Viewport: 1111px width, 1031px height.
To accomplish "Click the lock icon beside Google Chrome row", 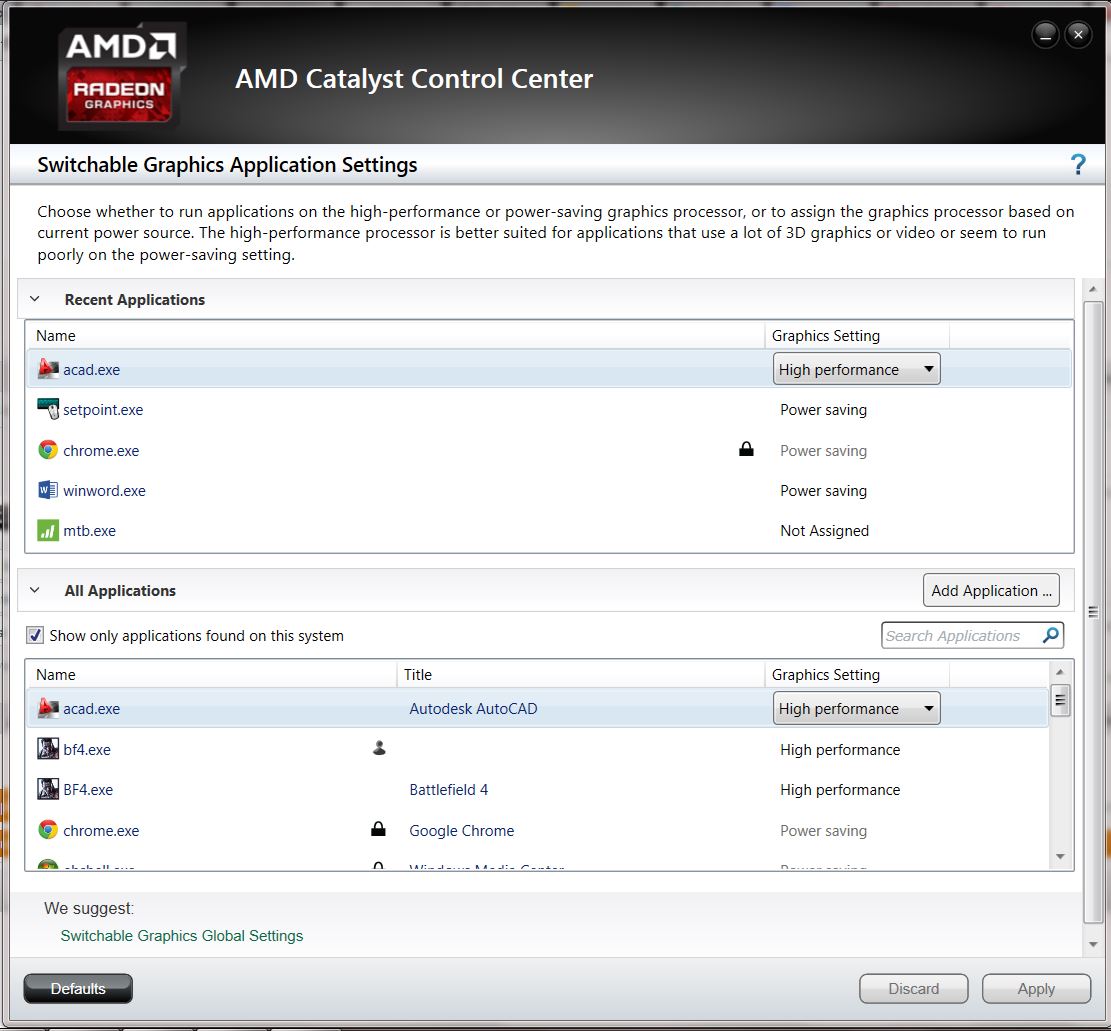I will (378, 828).
